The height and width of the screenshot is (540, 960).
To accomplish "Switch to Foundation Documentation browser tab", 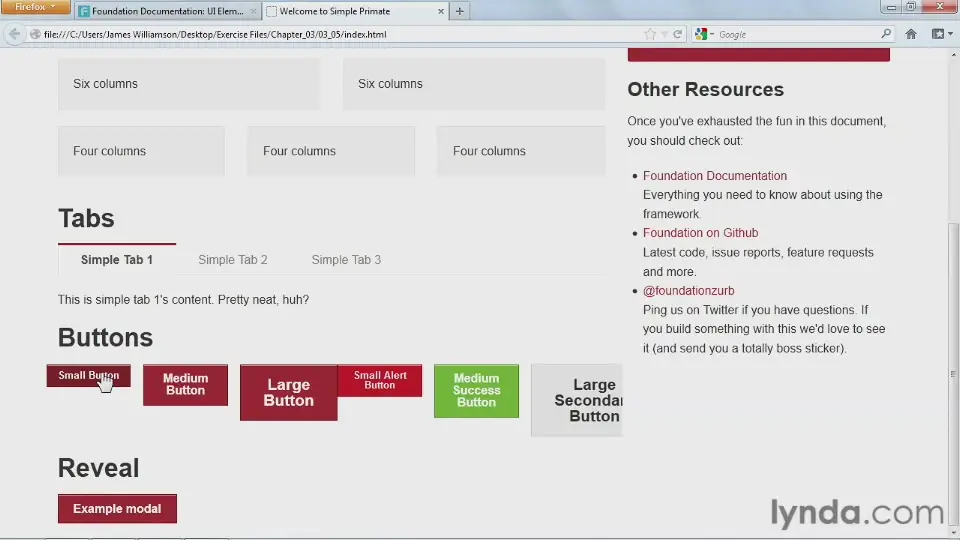I will pos(167,11).
